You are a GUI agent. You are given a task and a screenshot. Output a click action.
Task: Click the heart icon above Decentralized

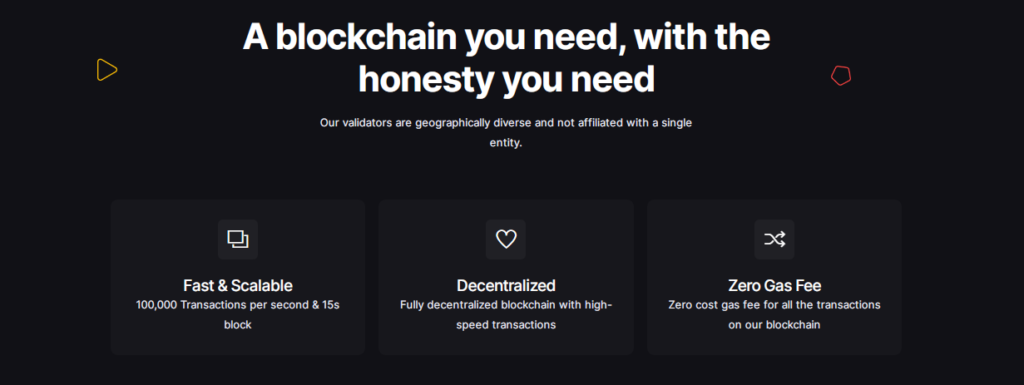506,239
